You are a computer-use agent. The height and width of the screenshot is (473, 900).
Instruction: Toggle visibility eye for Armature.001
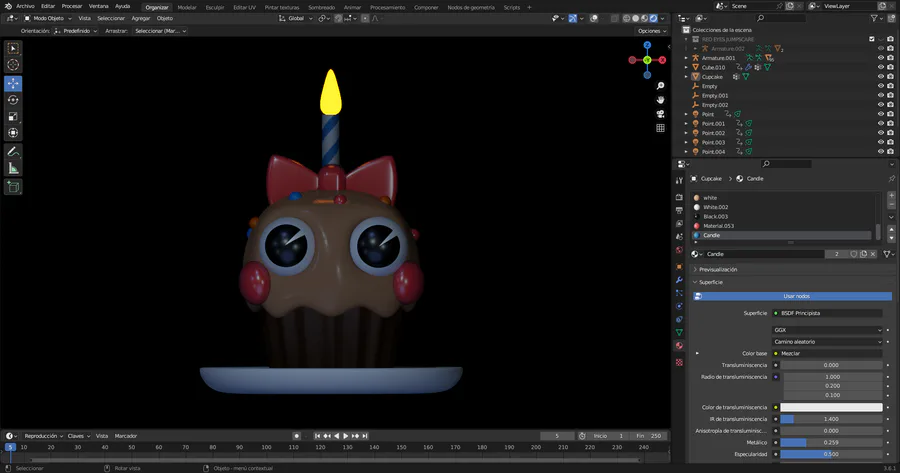pyautogui.click(x=880, y=58)
